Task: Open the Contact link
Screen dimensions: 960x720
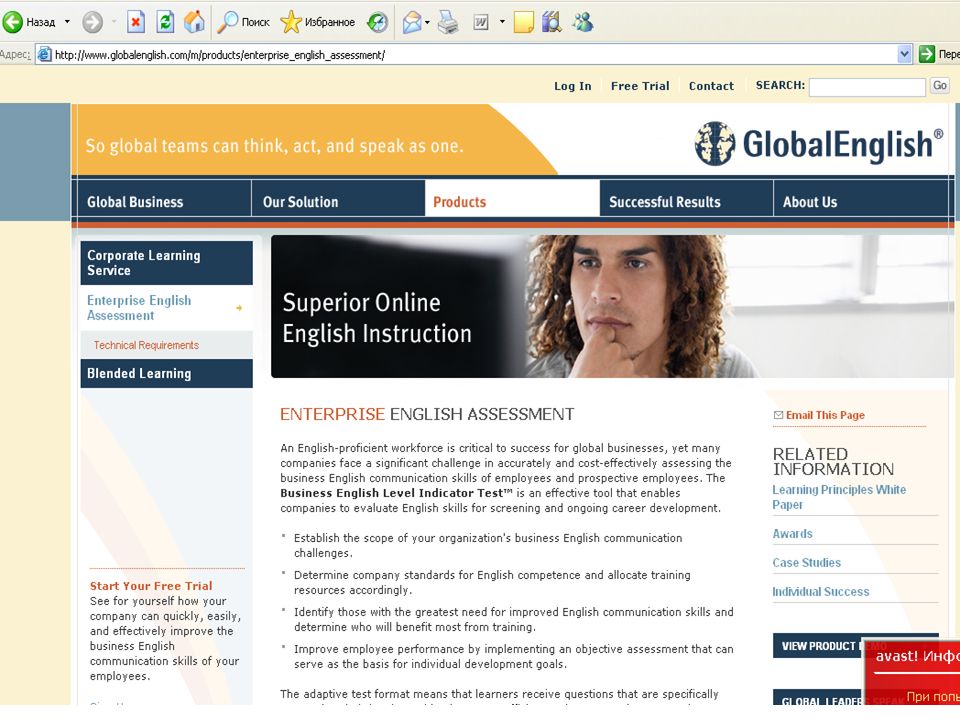Action: click(711, 86)
